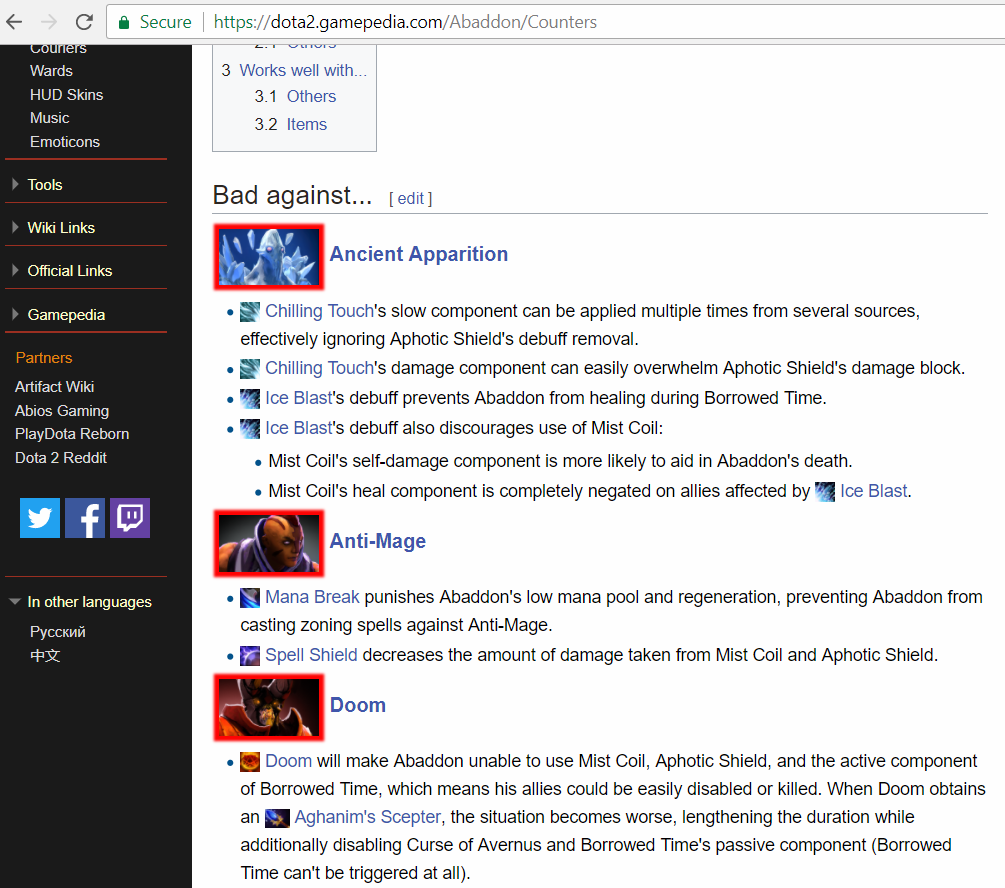Open Ice Blast link after 'allies affected by'
The width and height of the screenshot is (1005, 888).
tap(874, 491)
